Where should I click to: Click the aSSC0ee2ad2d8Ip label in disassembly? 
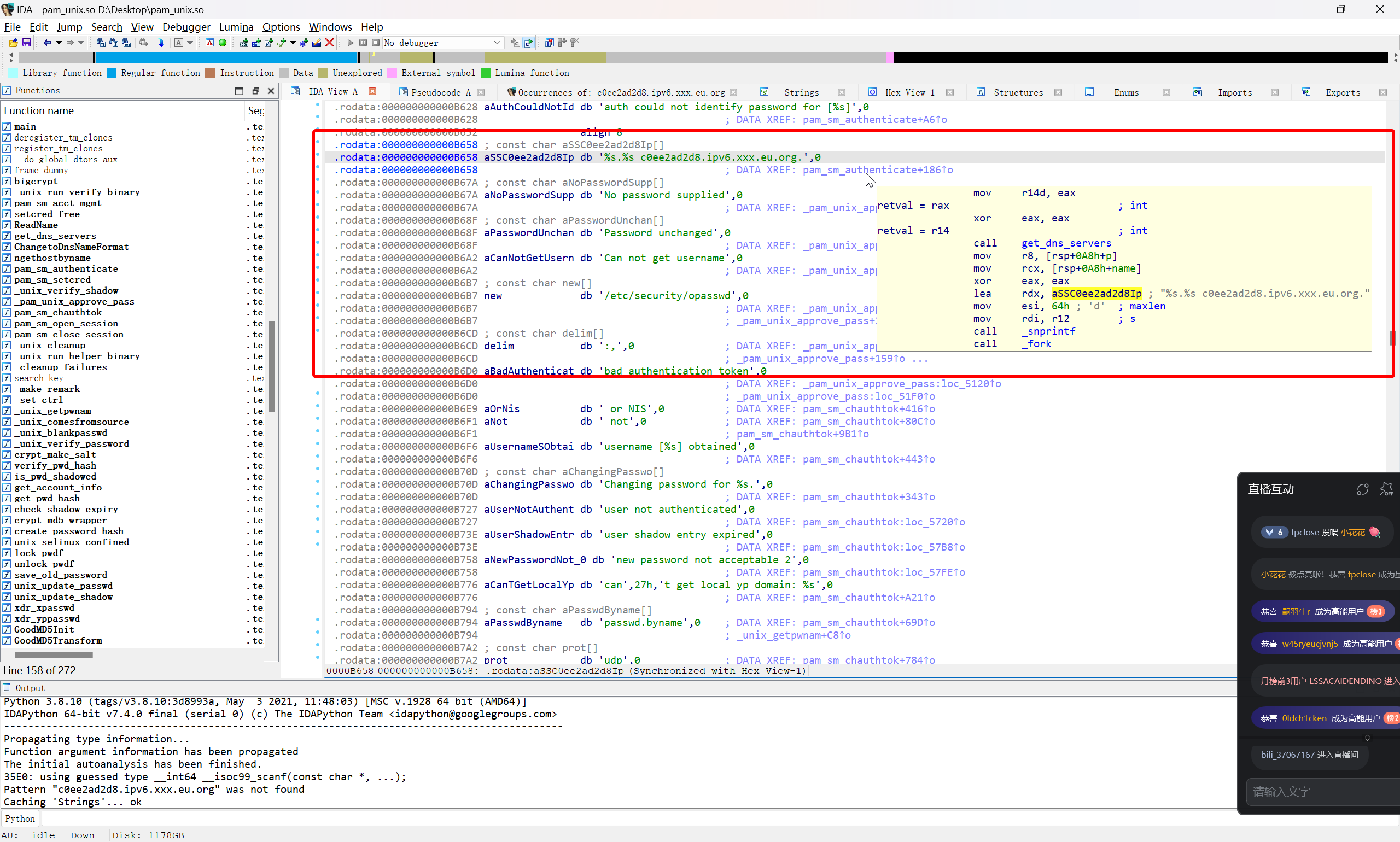[528, 157]
